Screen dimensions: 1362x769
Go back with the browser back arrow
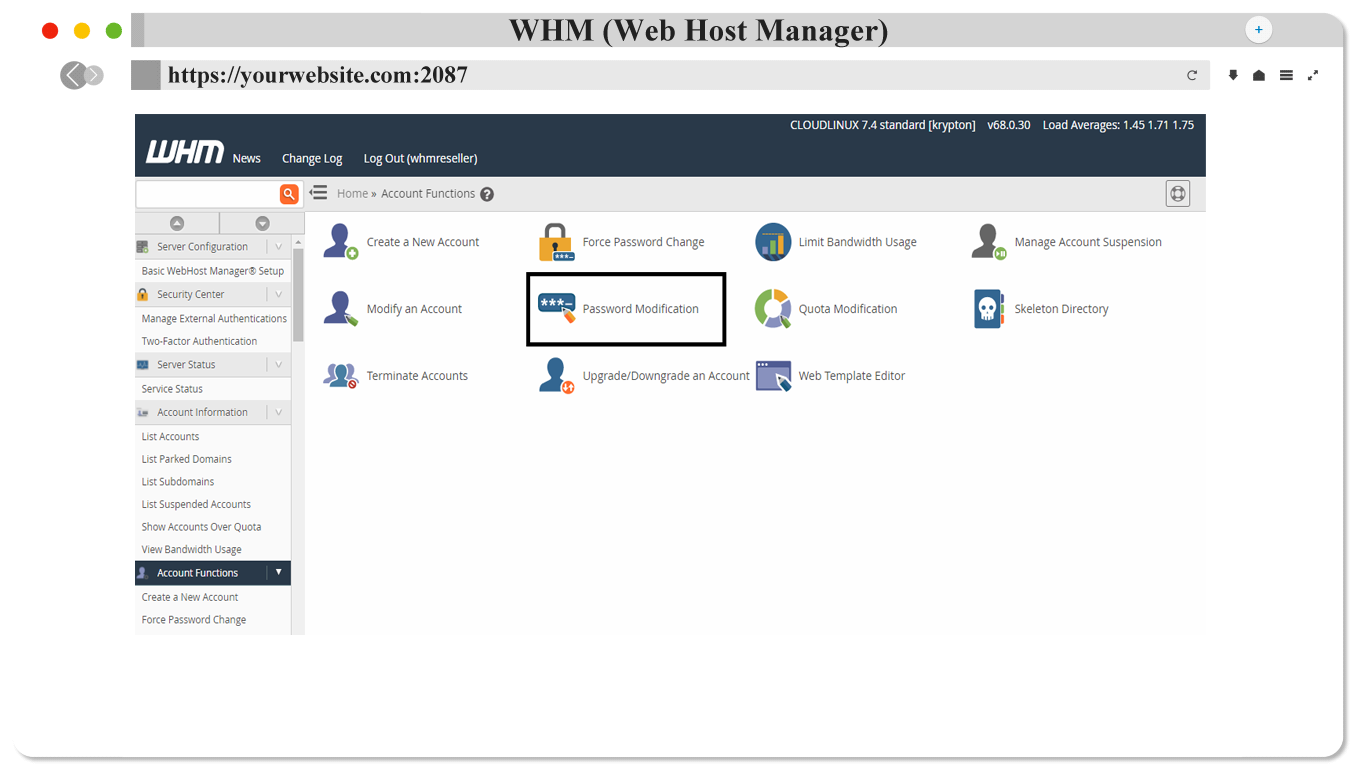tap(73, 75)
